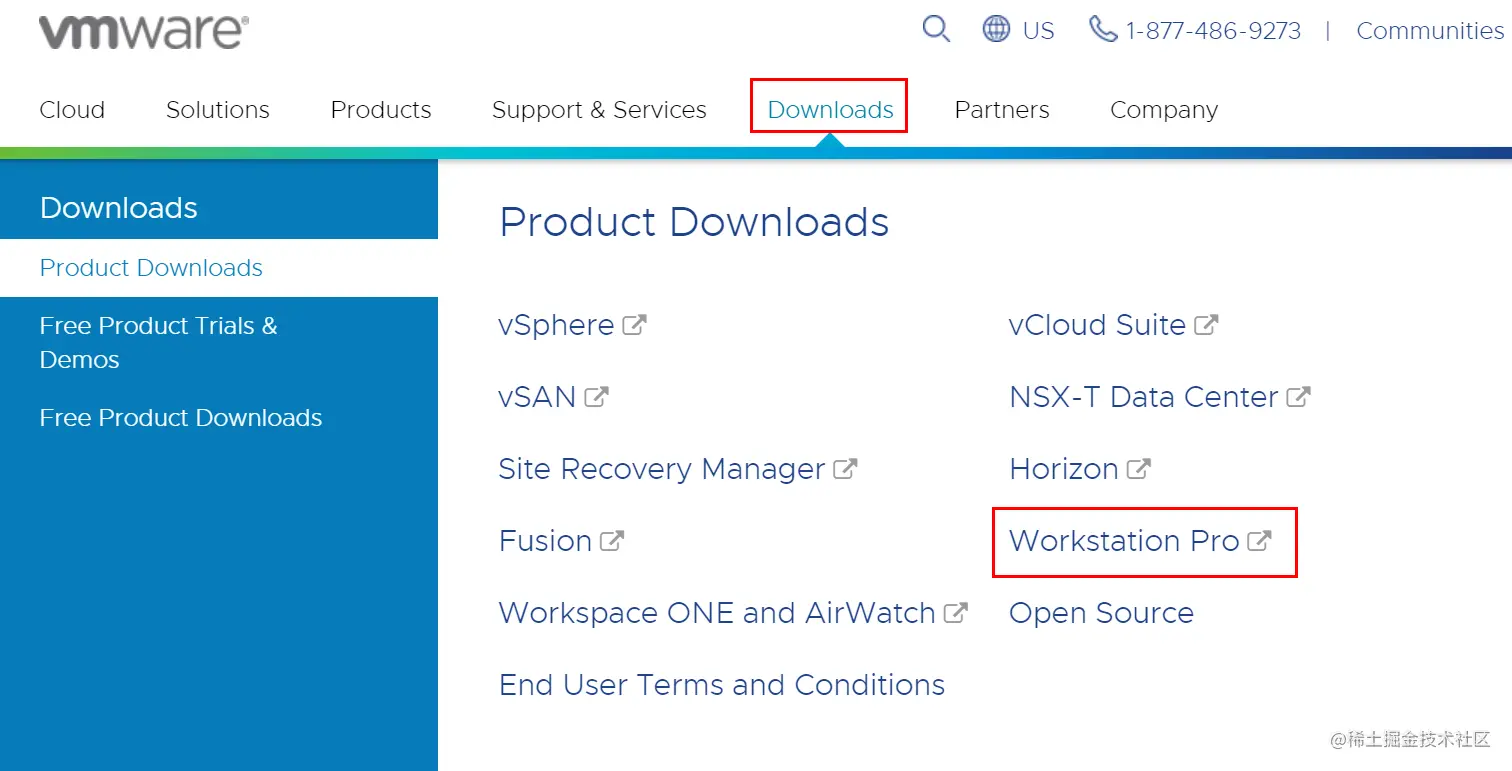Open the Cloud menu
Viewport: 1512px width, 771px height.
72,109
